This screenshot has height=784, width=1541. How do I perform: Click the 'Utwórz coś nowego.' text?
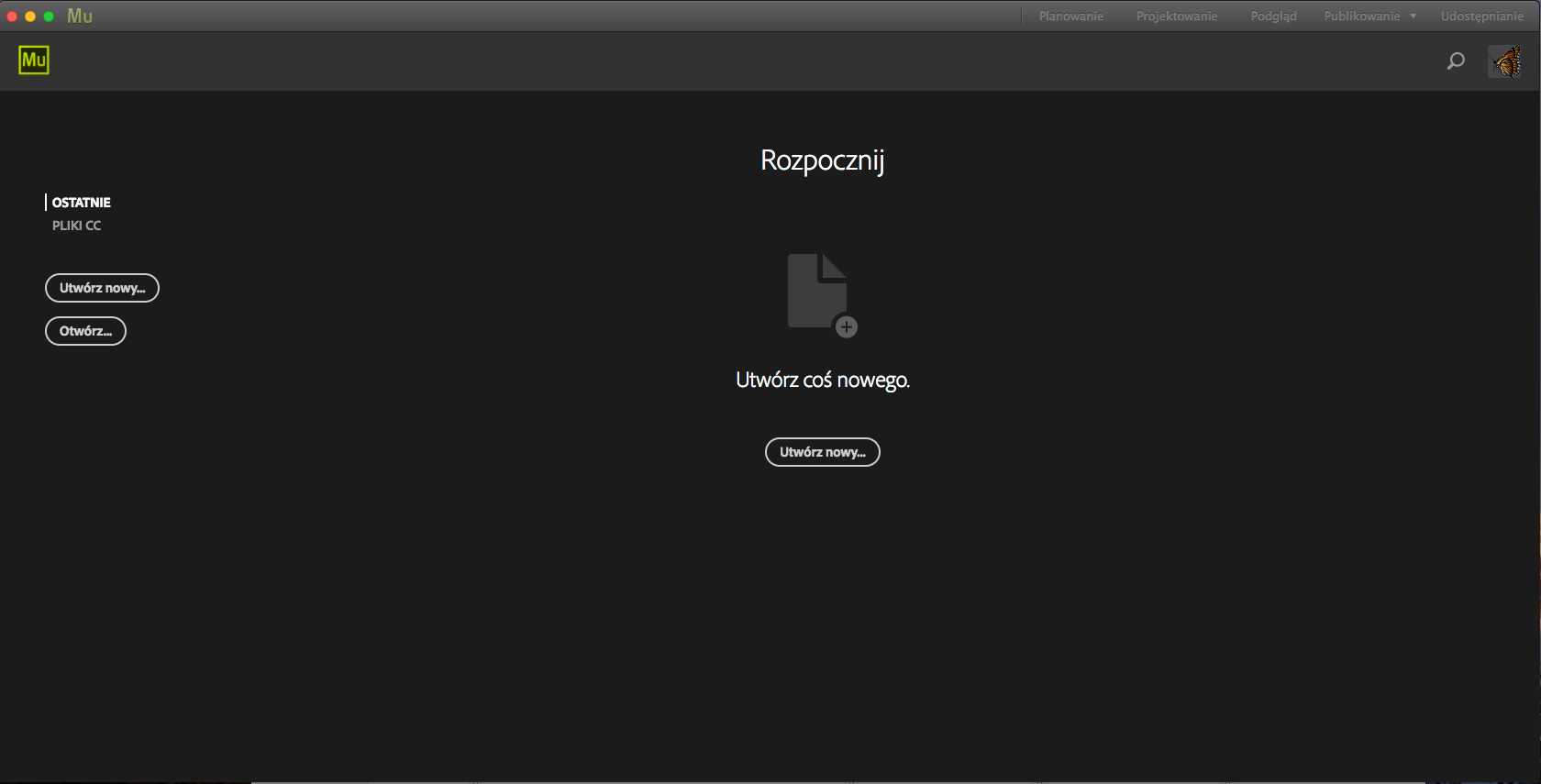coord(823,381)
